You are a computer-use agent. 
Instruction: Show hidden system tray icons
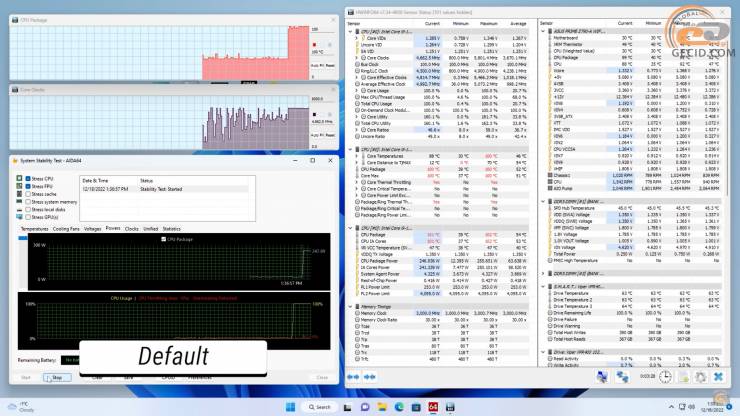[671, 407]
